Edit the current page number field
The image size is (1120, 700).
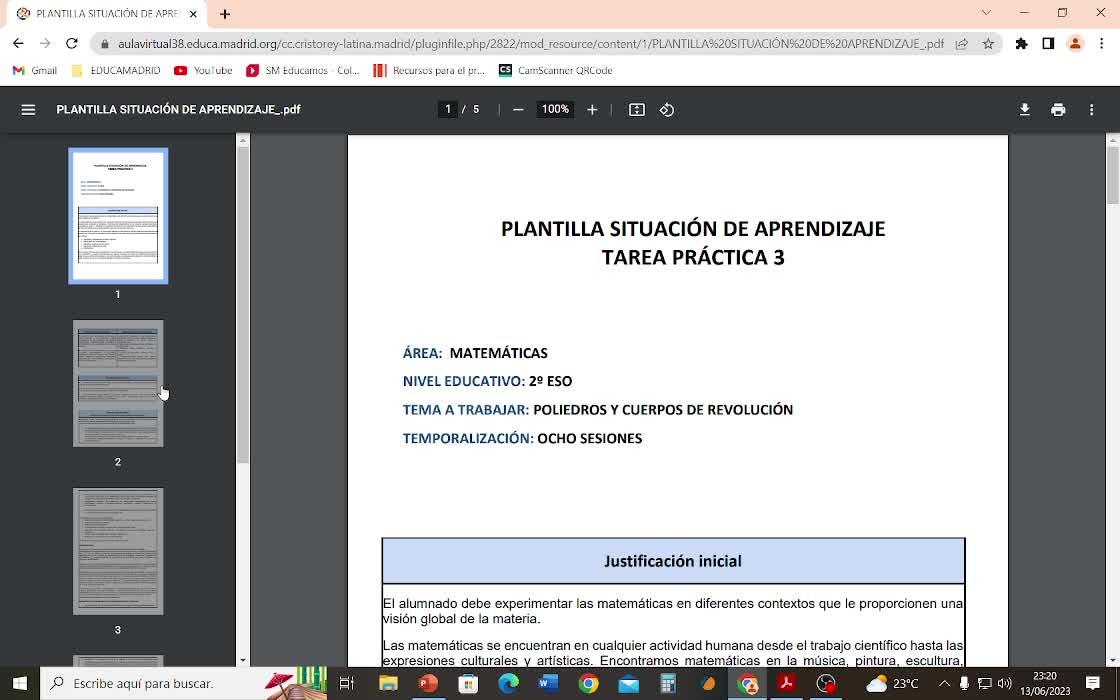[x=448, y=109]
